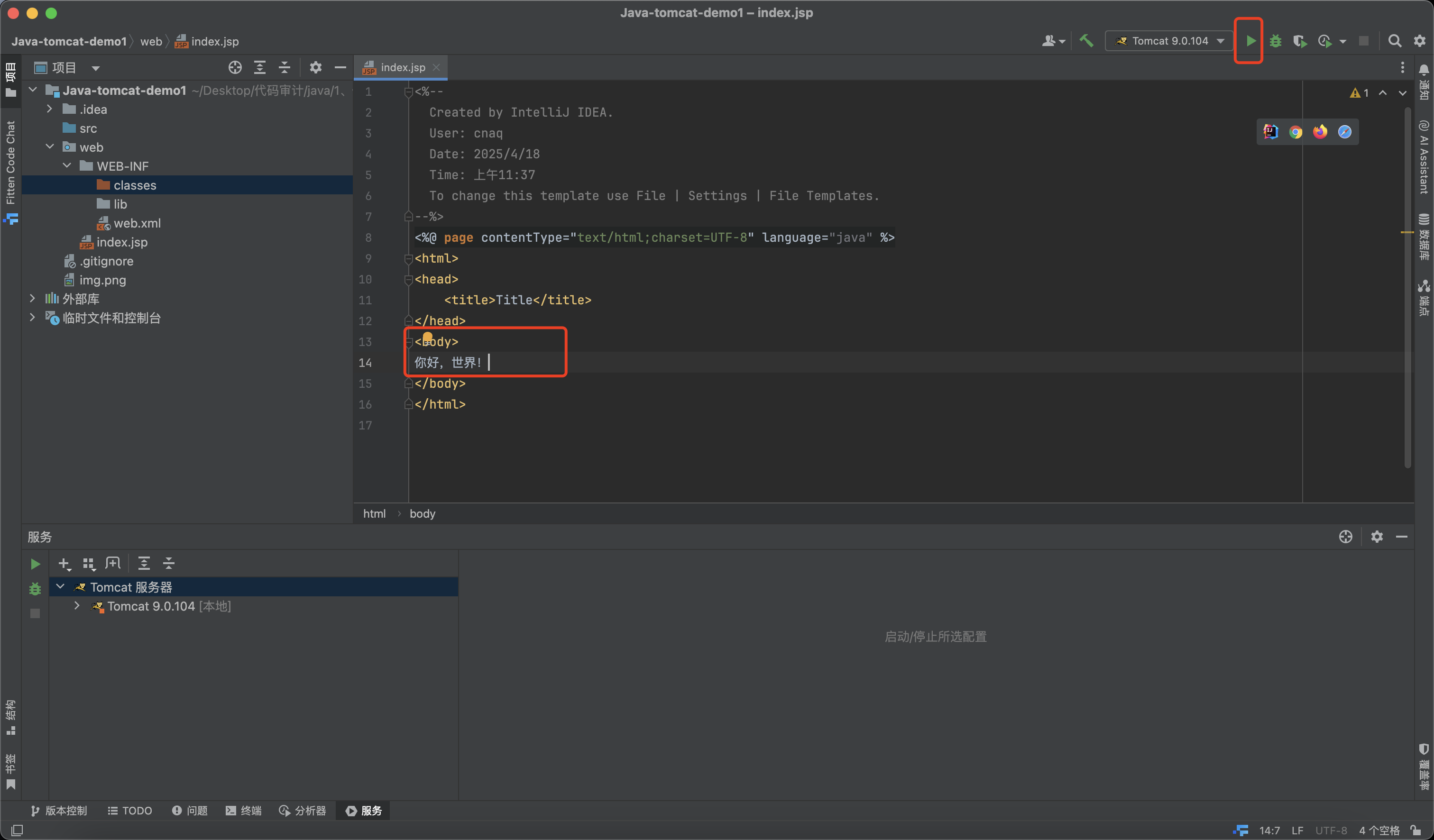Screen dimensions: 1434x840
Task: Toggle the Fitten Code Chat side panel
Action: [10, 162]
